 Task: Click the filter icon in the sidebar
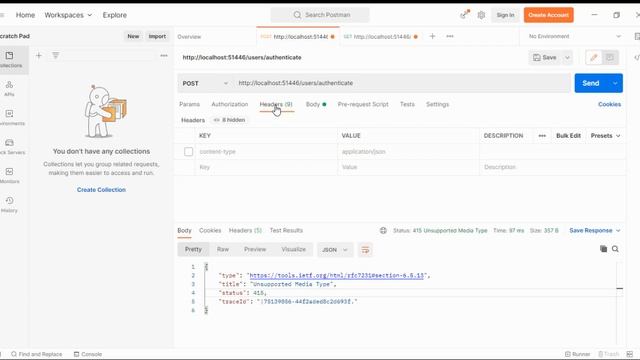coord(56,56)
